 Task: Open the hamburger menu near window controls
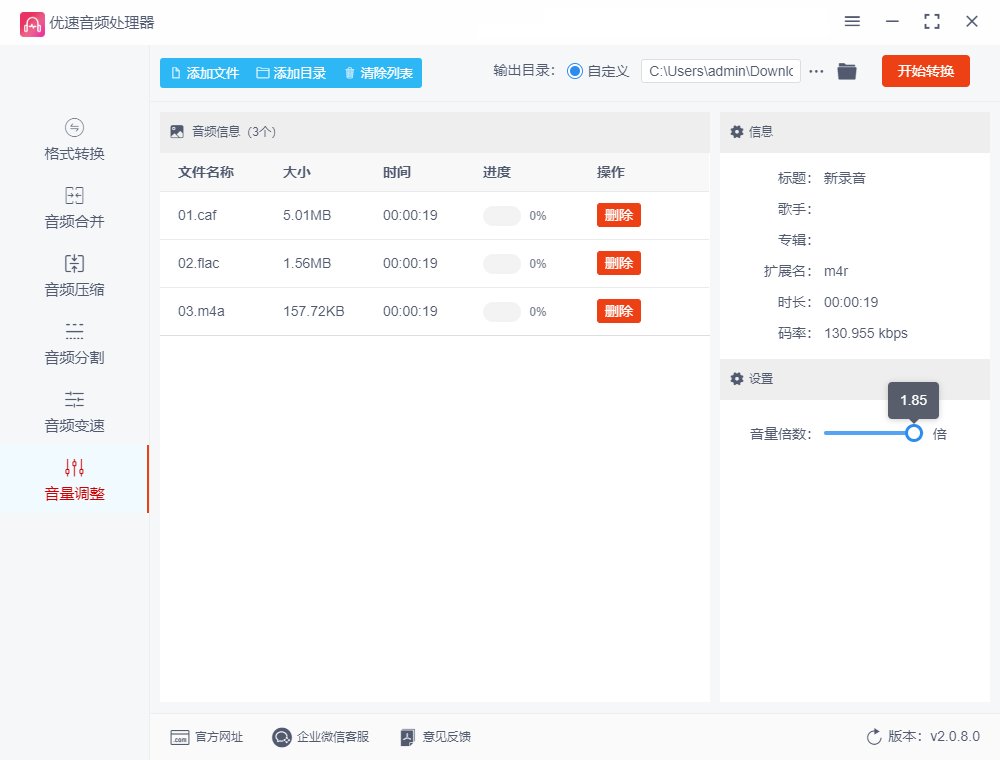(852, 21)
